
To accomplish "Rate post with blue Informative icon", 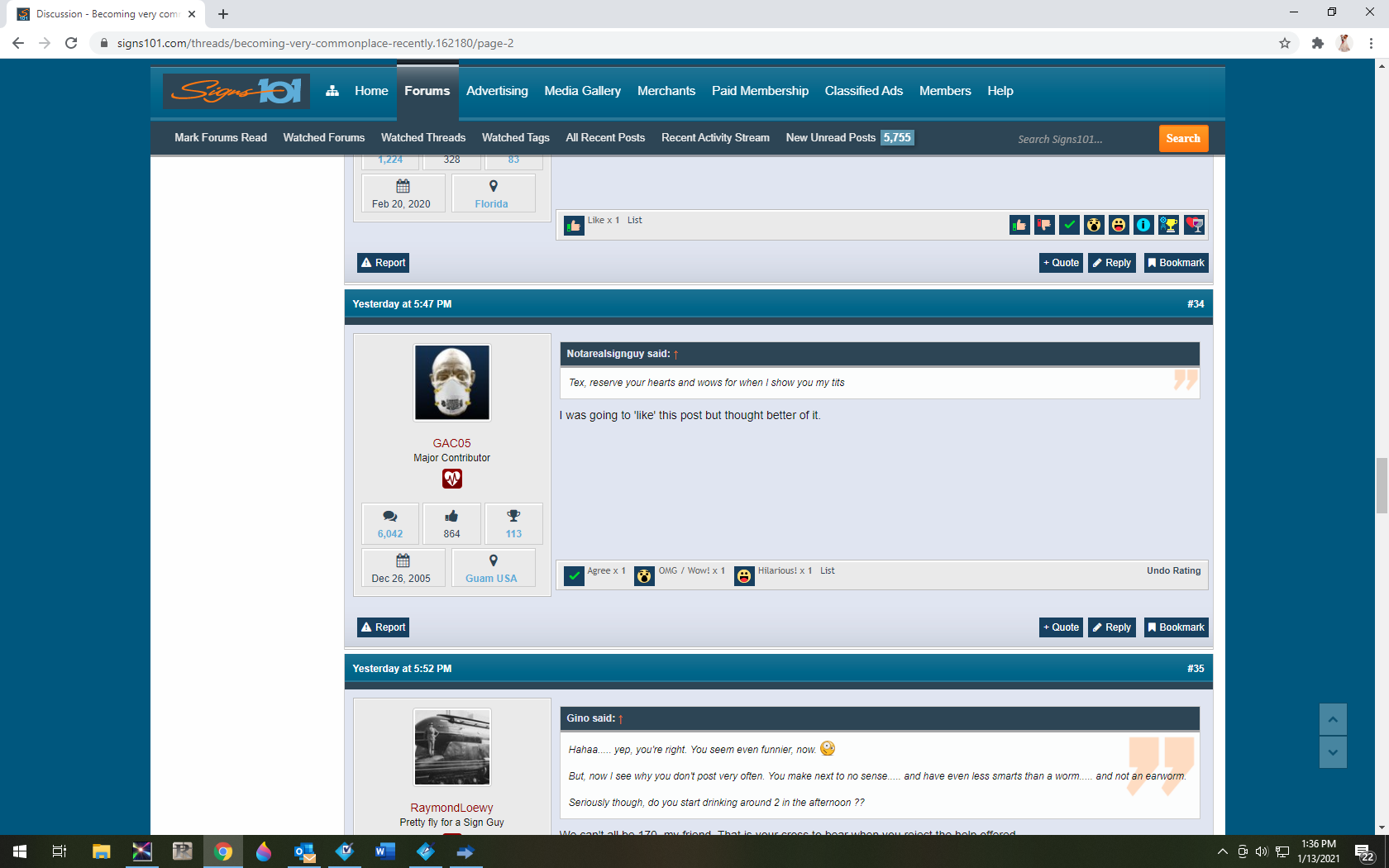I will [1143, 225].
